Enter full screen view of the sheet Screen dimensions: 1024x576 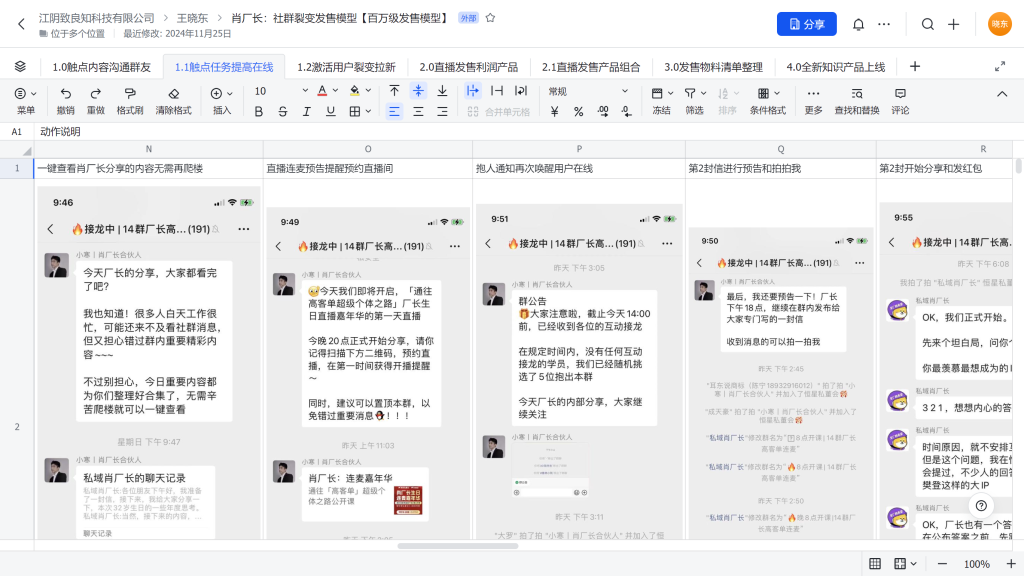click(1000, 67)
